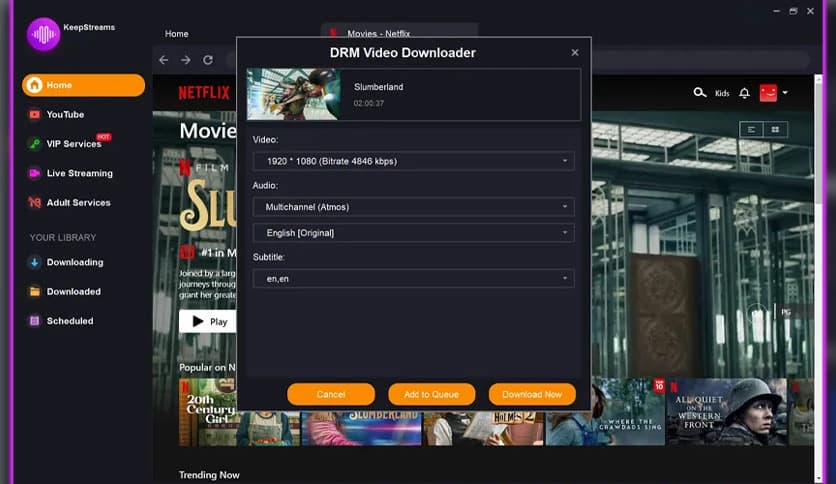Open the Netflix Kids link
The height and width of the screenshot is (484, 836).
coord(722,93)
